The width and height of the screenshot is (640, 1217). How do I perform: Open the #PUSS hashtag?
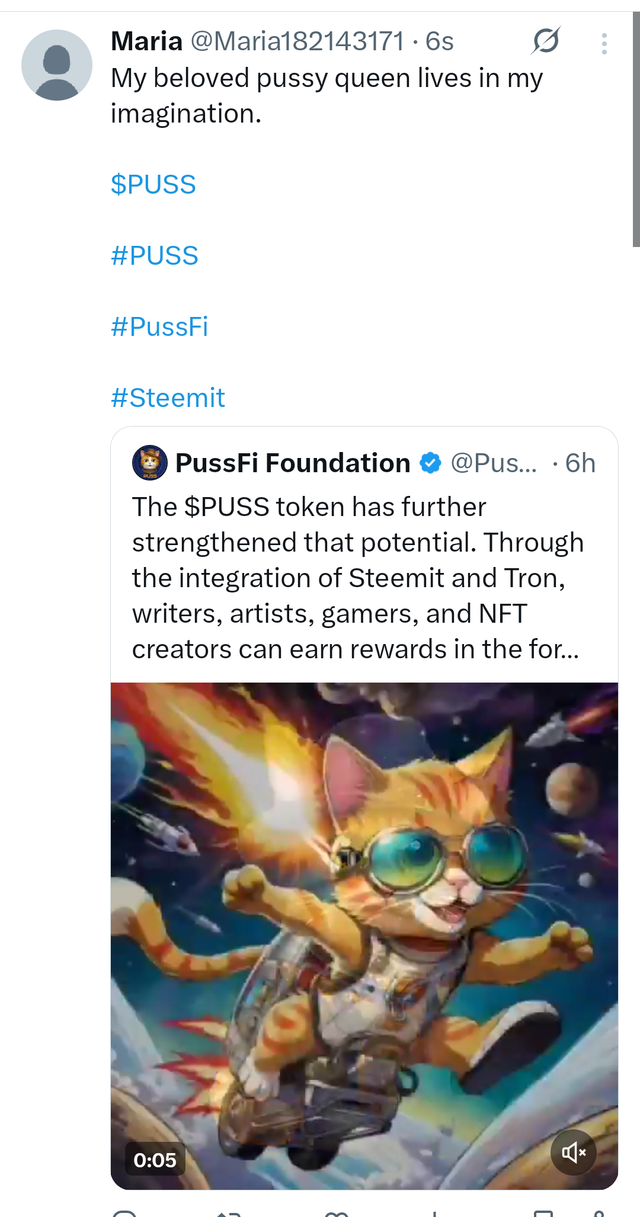click(x=154, y=256)
